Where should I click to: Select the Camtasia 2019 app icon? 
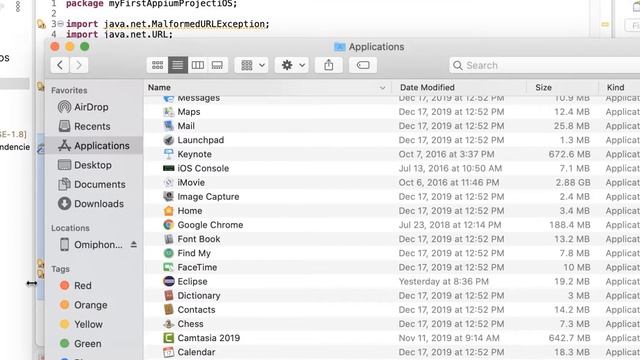[x=169, y=338]
